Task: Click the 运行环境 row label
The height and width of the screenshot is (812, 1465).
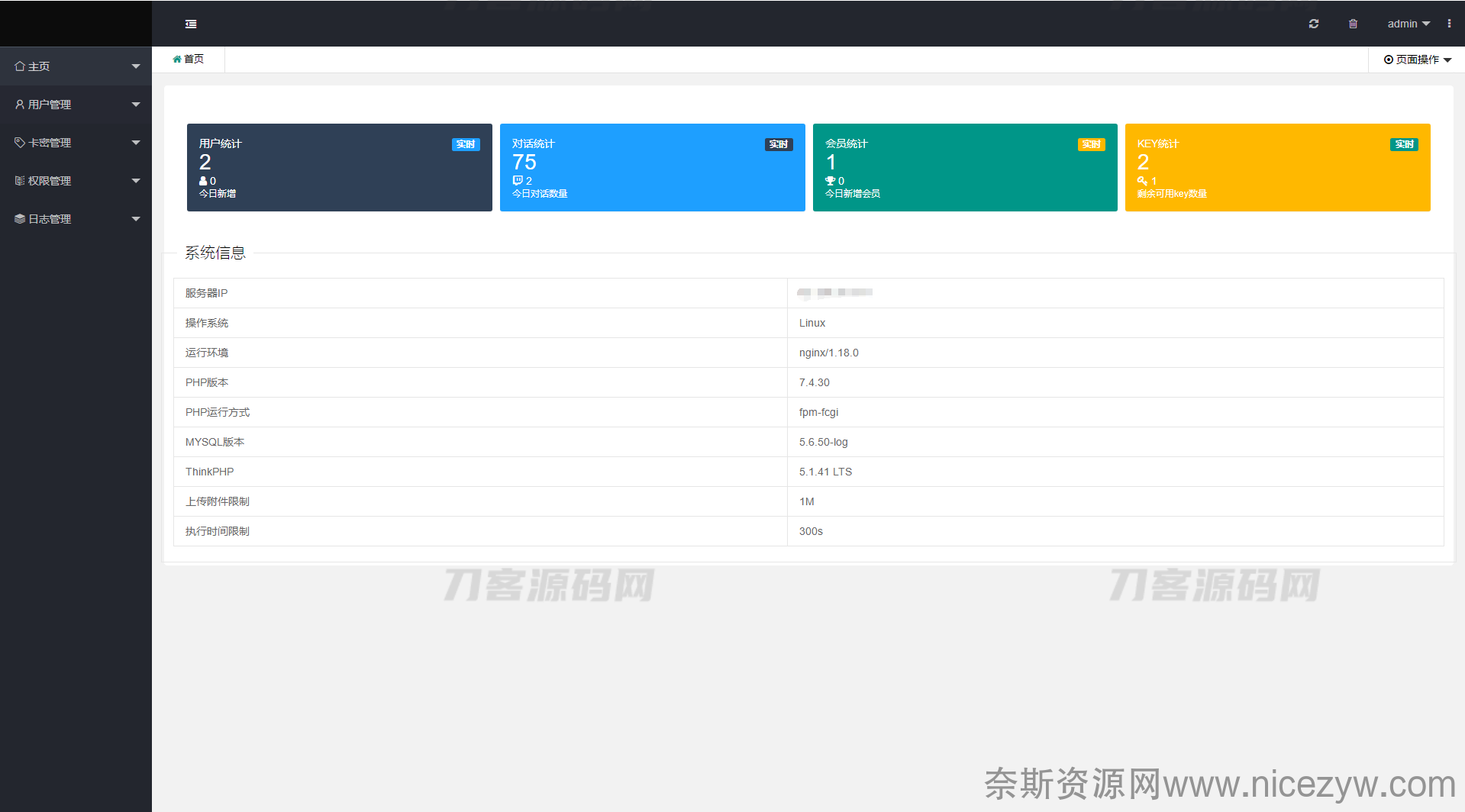Action: click(207, 353)
